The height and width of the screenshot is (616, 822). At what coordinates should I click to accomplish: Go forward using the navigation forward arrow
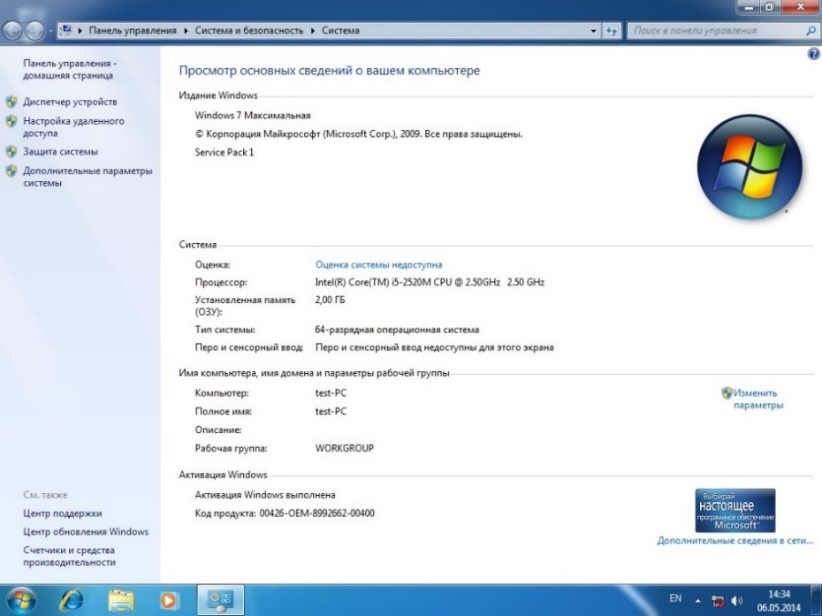(35, 30)
